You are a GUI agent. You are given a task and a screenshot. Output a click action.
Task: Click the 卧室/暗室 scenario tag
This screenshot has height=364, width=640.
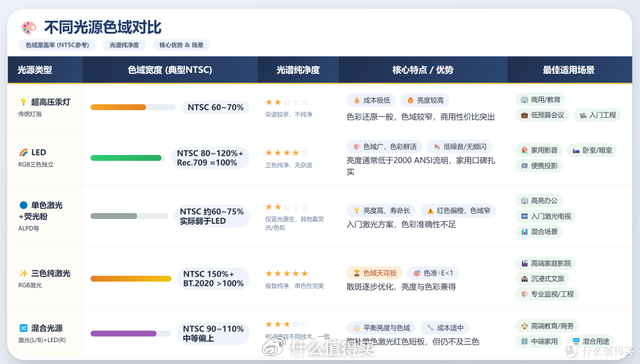[x=592, y=150]
